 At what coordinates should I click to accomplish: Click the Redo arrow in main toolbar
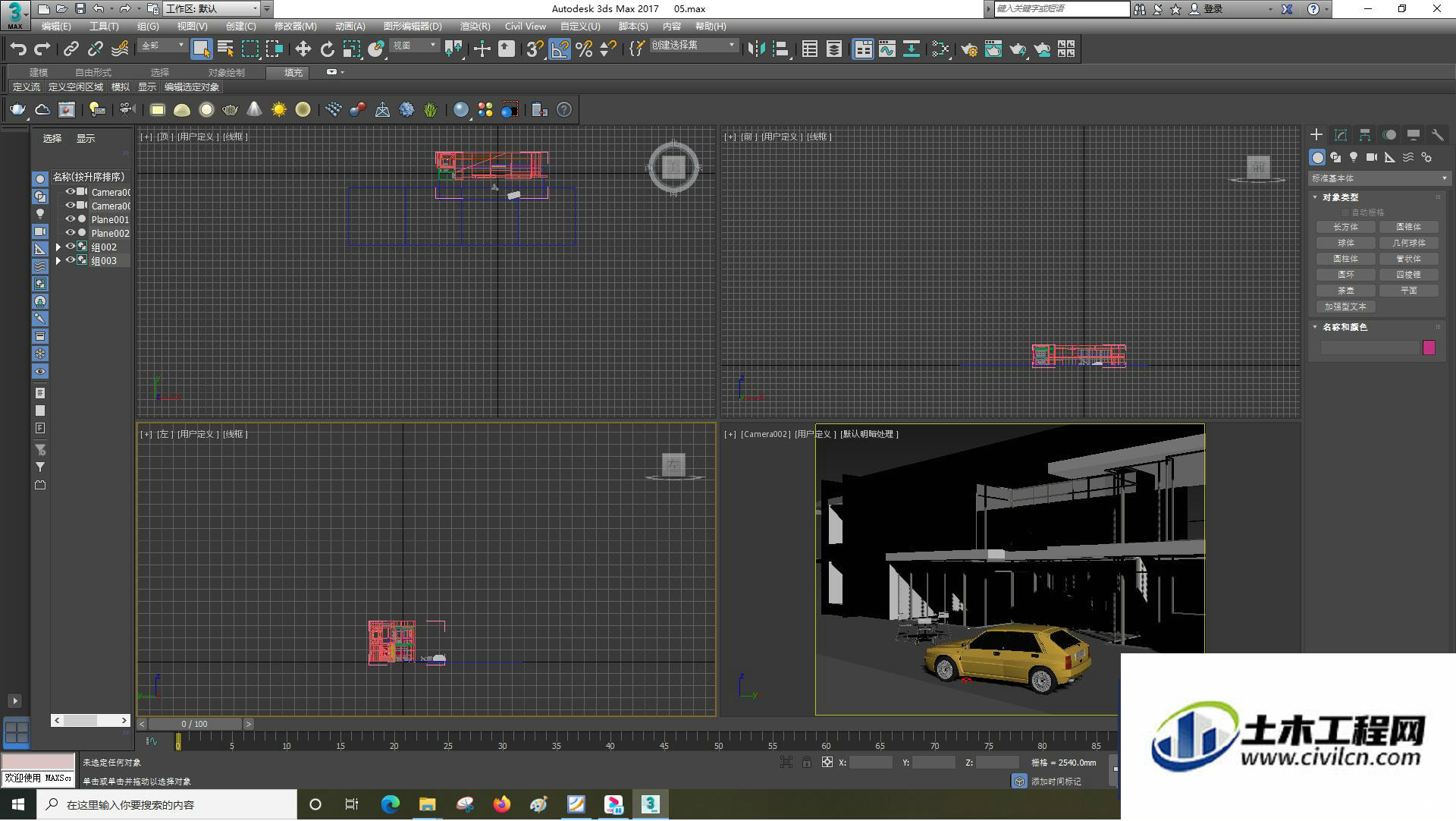[x=42, y=49]
